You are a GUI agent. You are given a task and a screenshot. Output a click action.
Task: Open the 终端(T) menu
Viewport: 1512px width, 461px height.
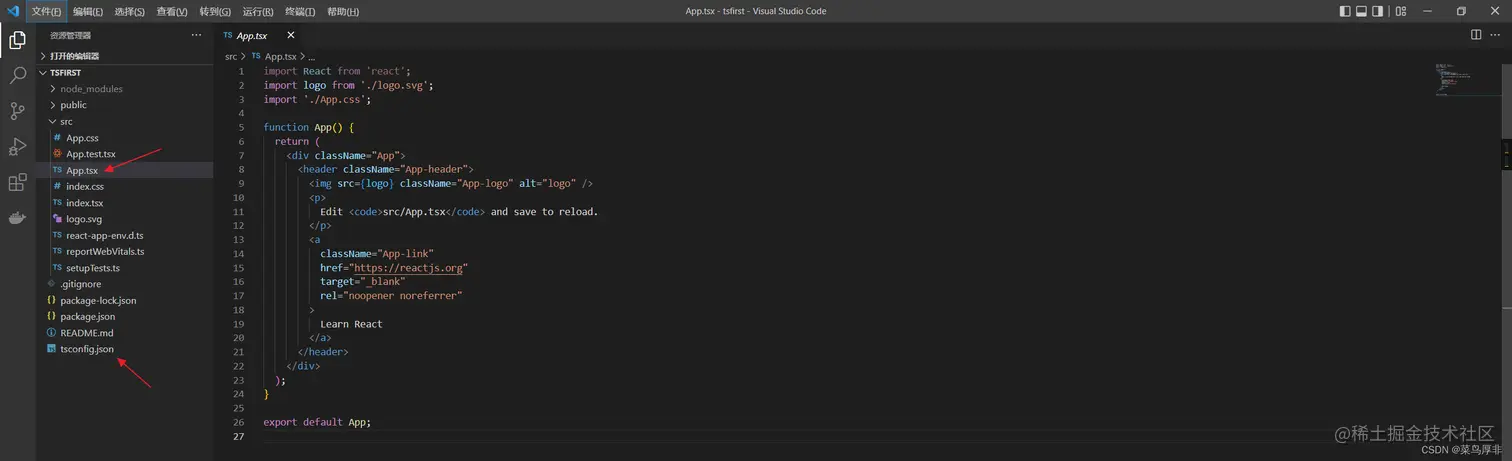click(300, 11)
